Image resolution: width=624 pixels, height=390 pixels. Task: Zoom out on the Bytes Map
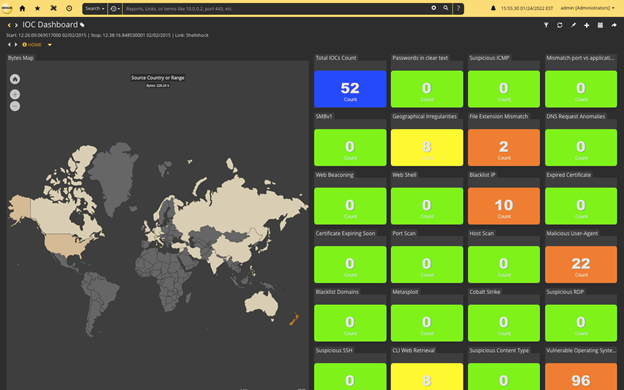click(x=15, y=106)
